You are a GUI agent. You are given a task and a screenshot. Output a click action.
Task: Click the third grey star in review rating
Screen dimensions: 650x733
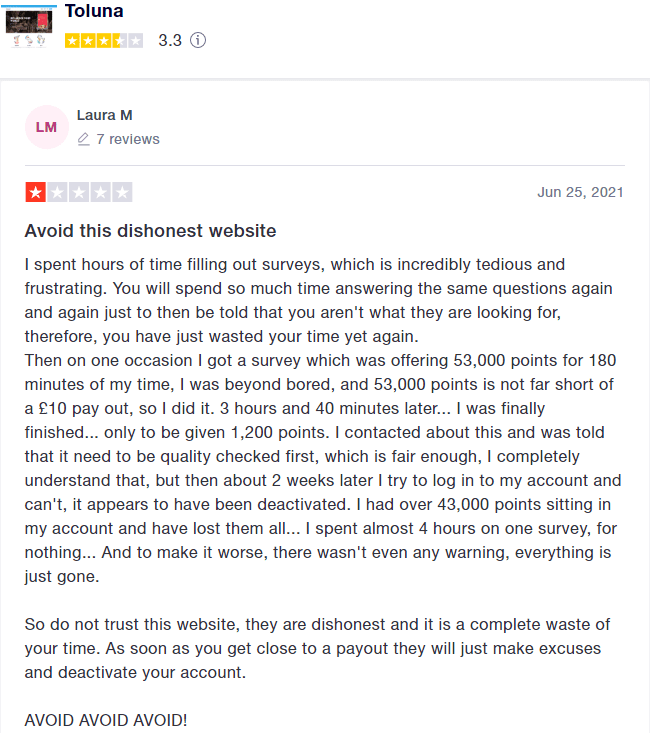point(79,192)
